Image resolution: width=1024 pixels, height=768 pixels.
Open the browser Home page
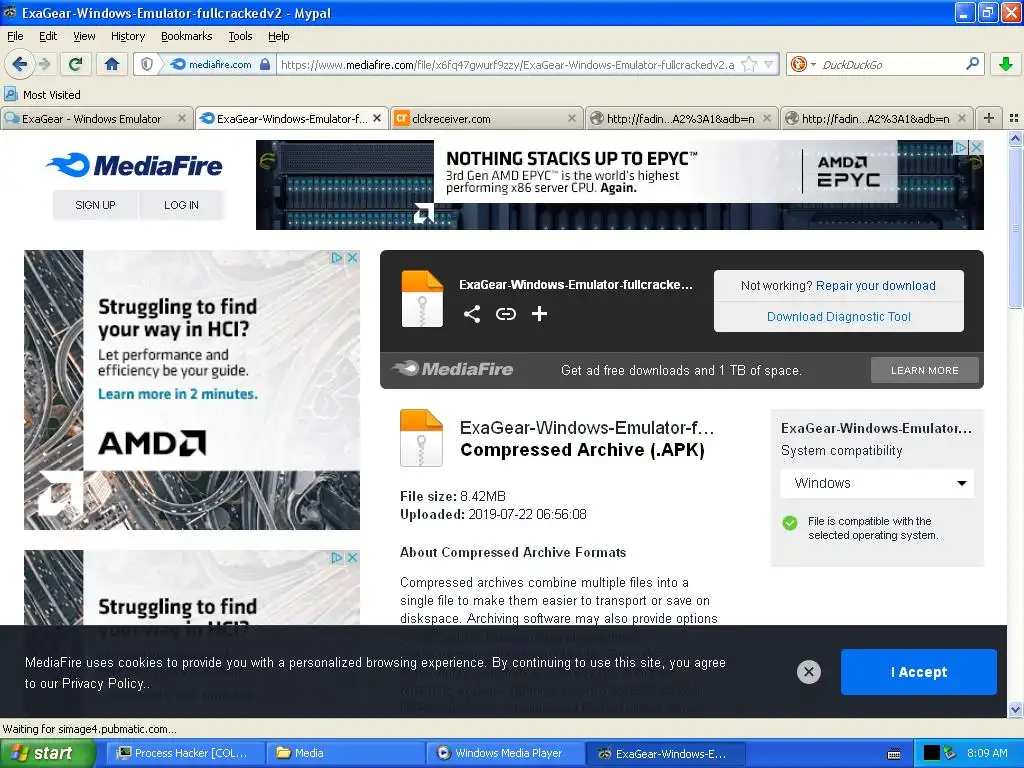(112, 64)
